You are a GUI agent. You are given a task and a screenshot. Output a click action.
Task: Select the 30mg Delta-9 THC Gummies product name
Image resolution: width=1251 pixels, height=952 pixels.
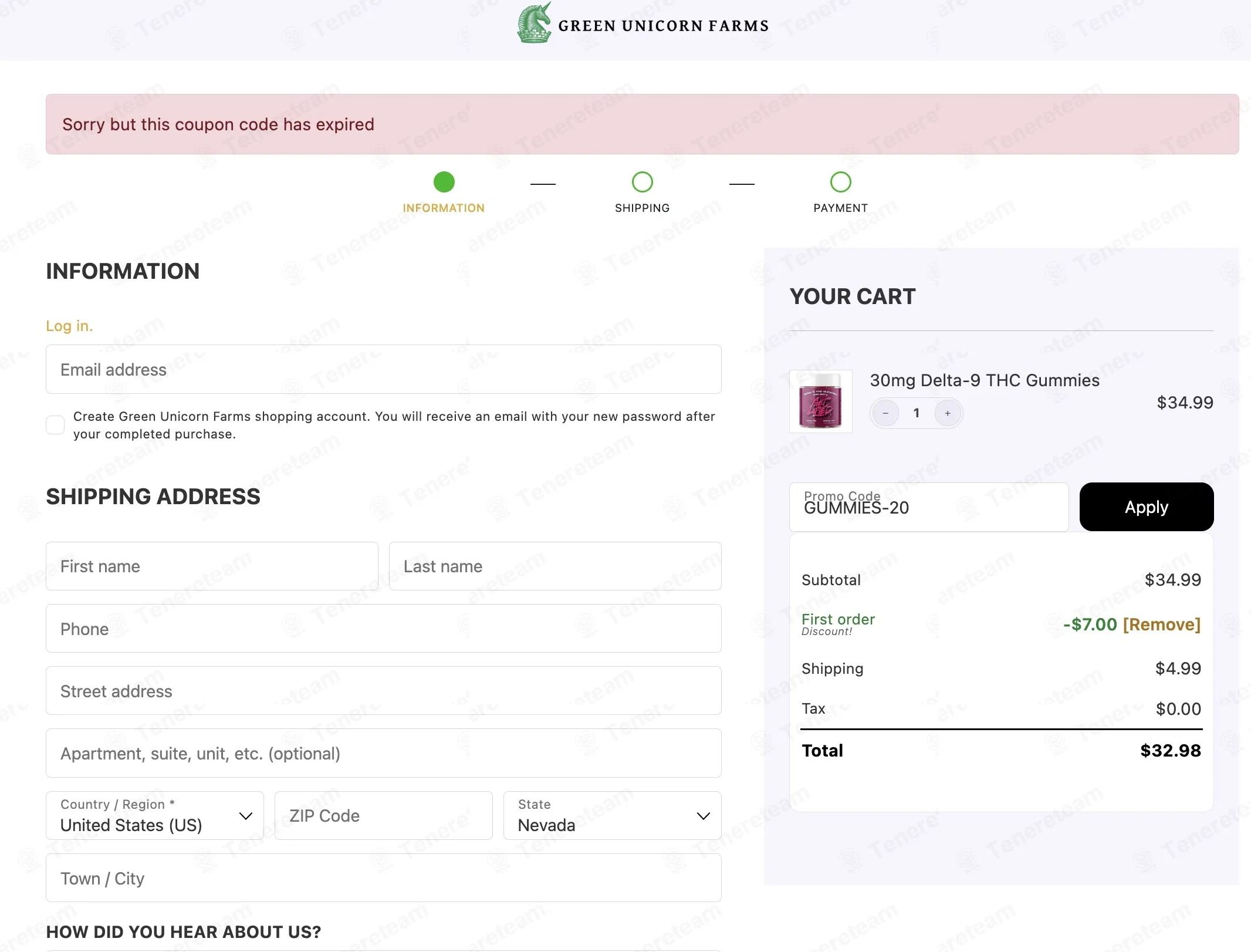(985, 380)
